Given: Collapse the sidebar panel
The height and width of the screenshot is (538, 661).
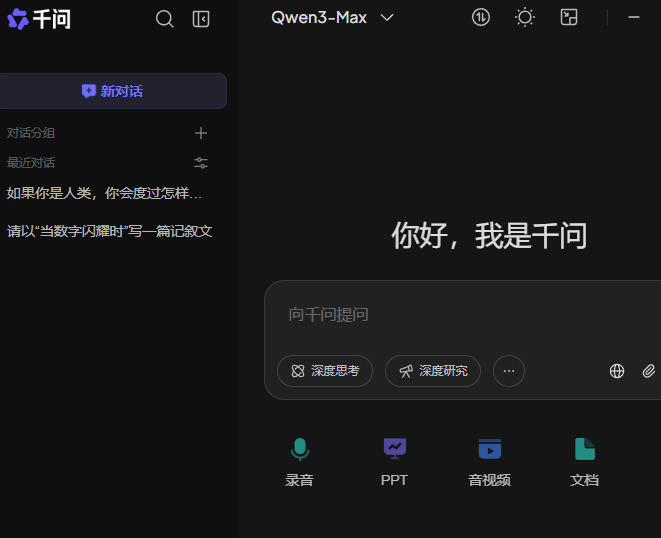Looking at the screenshot, I should (x=201, y=19).
